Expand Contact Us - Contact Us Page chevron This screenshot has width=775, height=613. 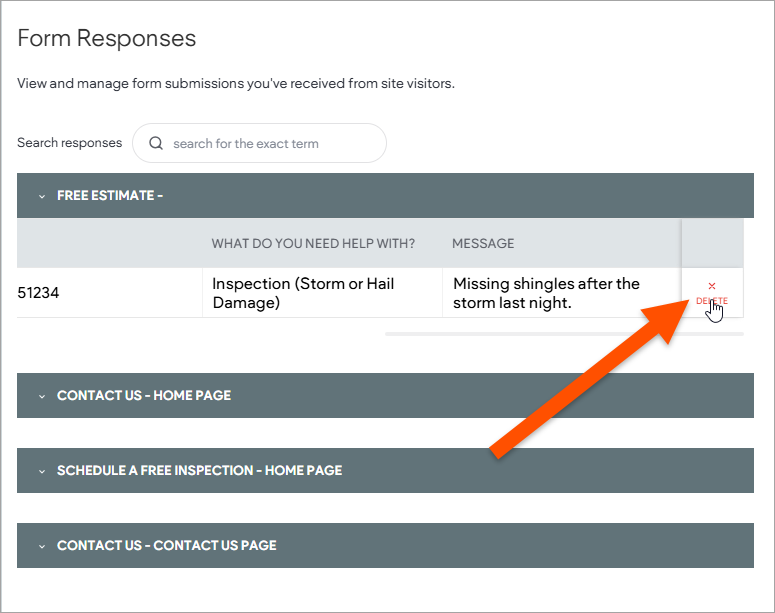pos(42,546)
